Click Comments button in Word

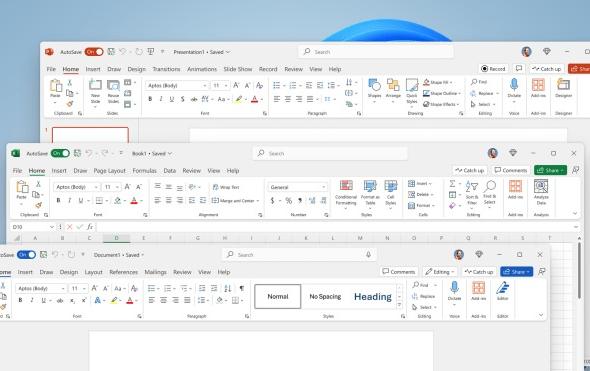399,272
